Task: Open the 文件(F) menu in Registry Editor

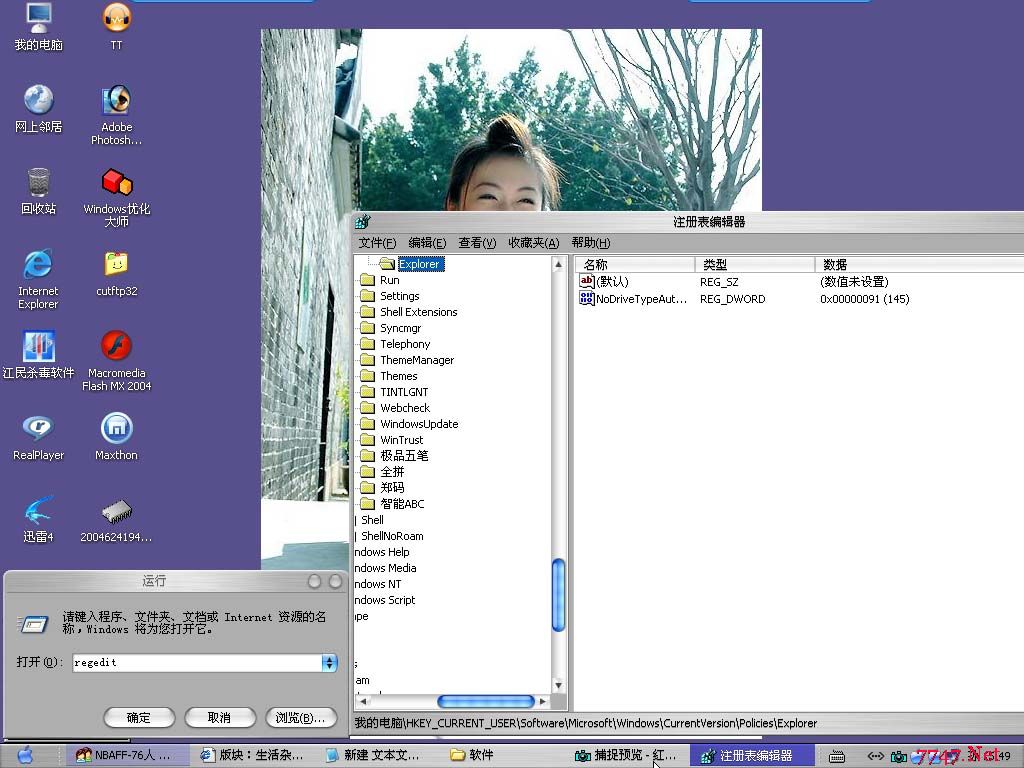Action: pos(377,243)
